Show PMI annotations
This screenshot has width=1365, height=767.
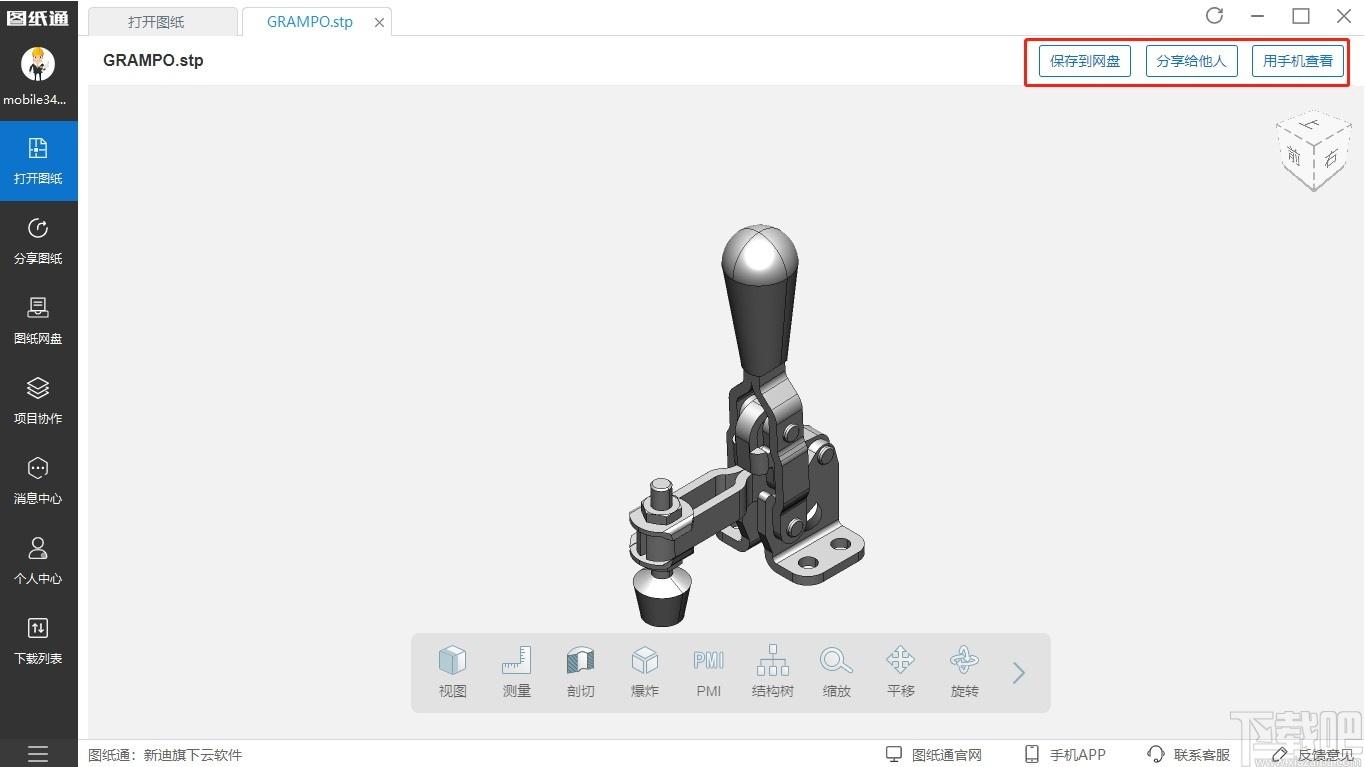(709, 672)
